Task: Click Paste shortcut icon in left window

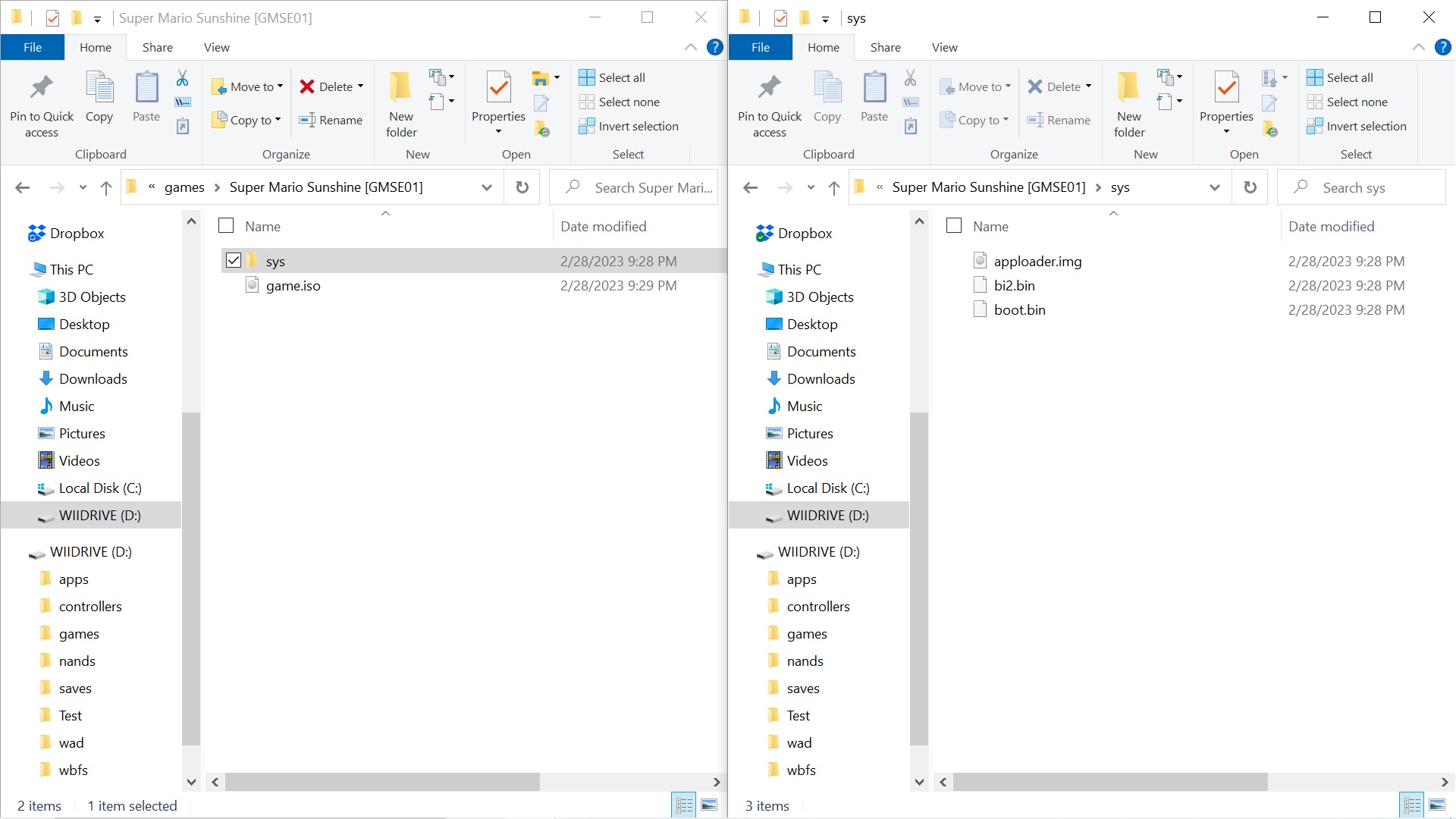Action: point(182,126)
